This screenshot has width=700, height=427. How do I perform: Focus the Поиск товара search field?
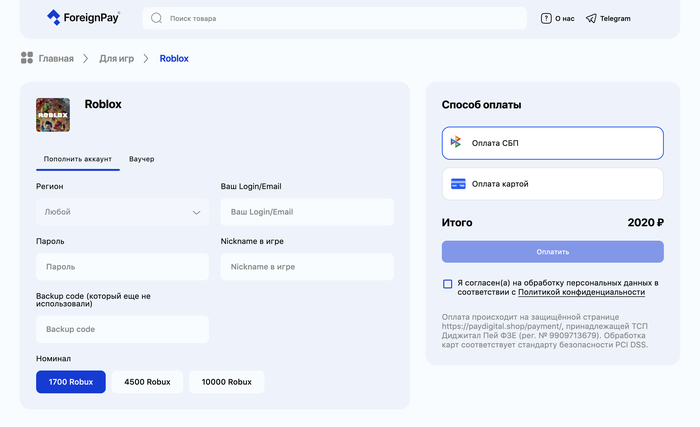(335, 18)
